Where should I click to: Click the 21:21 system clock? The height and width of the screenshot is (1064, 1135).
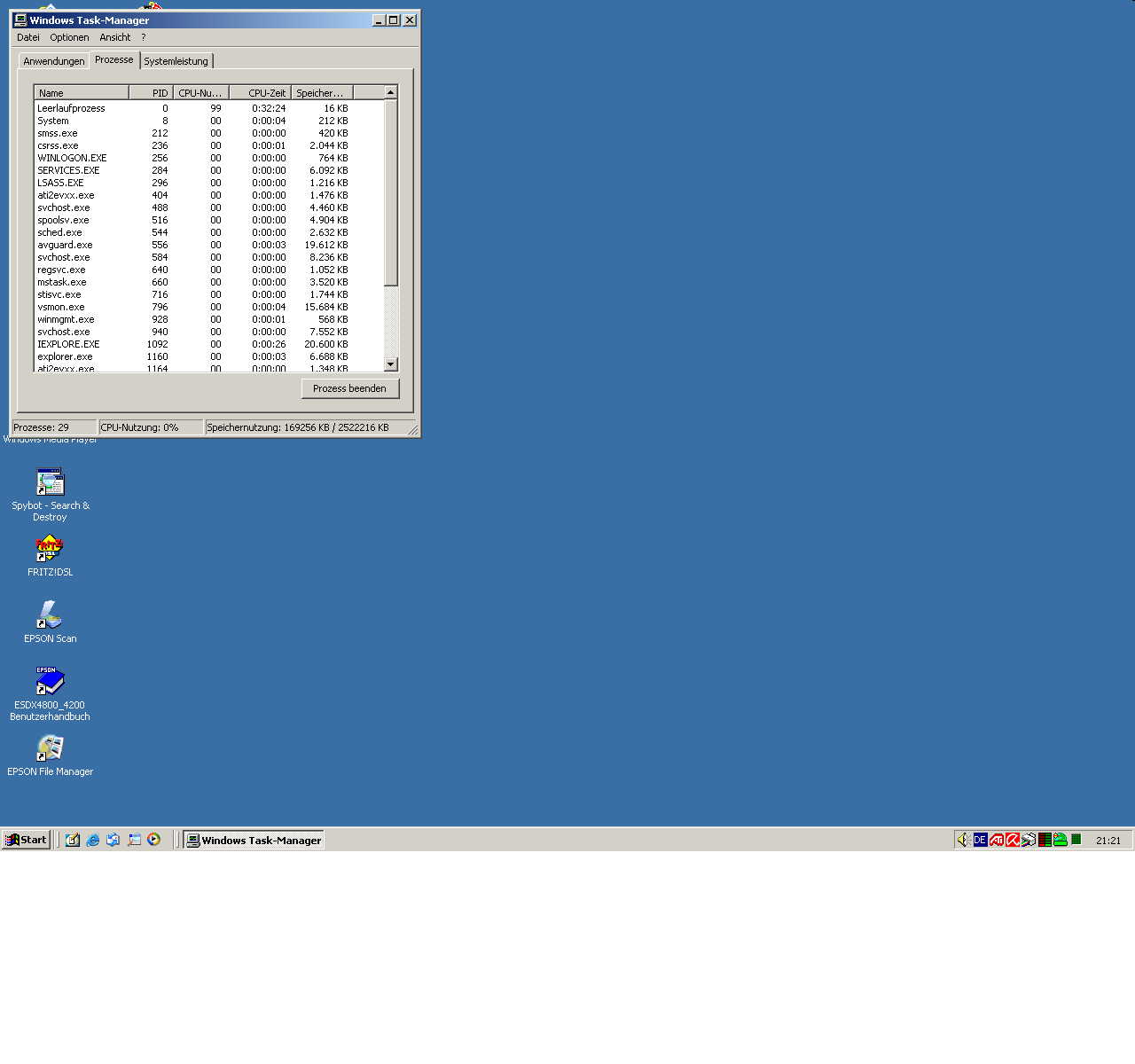pyautogui.click(x=1108, y=841)
